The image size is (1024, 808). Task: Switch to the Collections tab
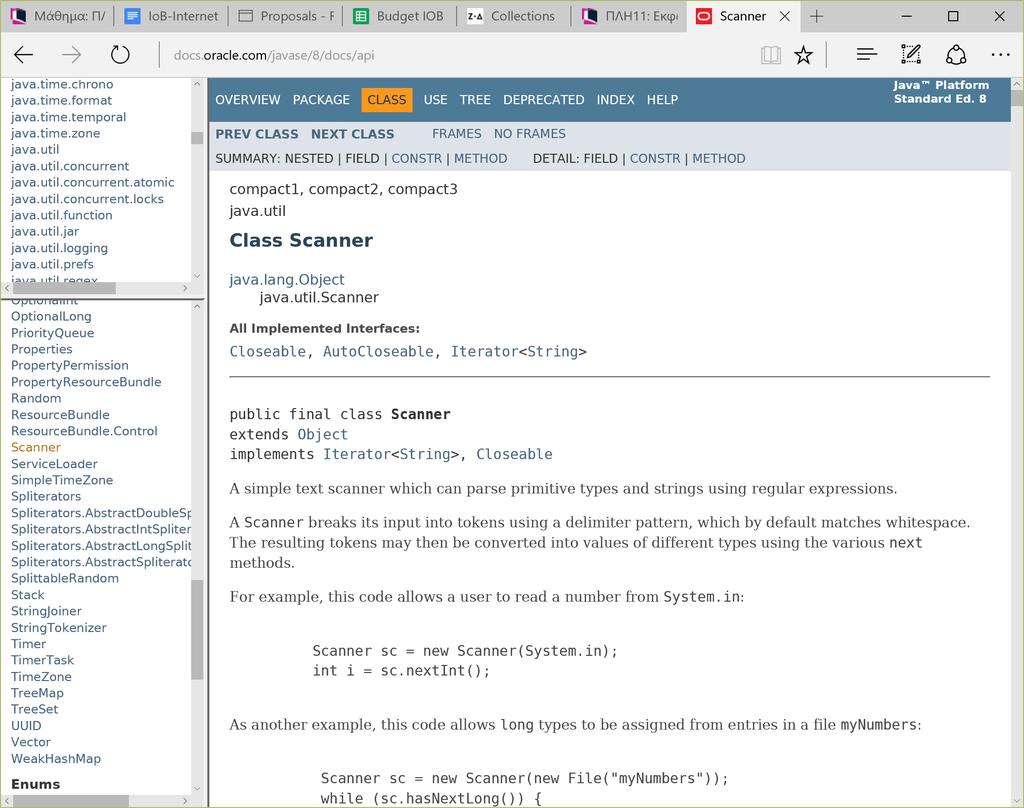[513, 16]
